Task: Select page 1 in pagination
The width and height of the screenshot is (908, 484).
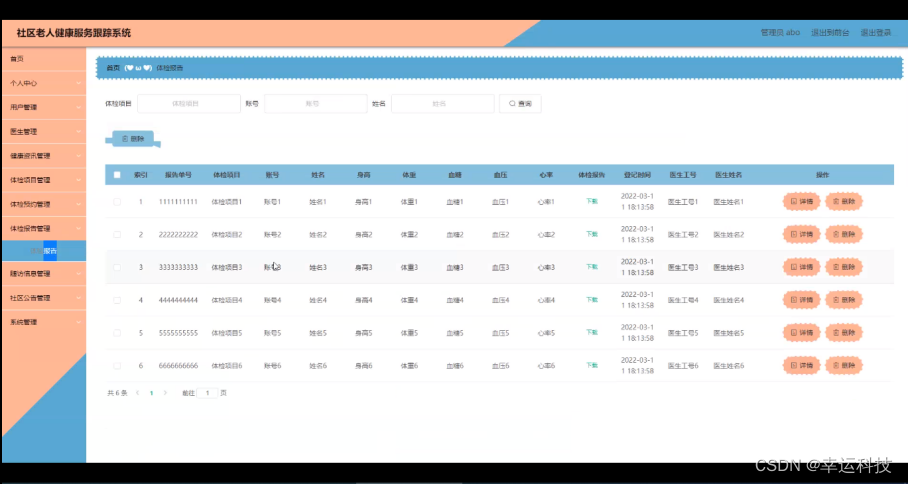Action: 152,393
